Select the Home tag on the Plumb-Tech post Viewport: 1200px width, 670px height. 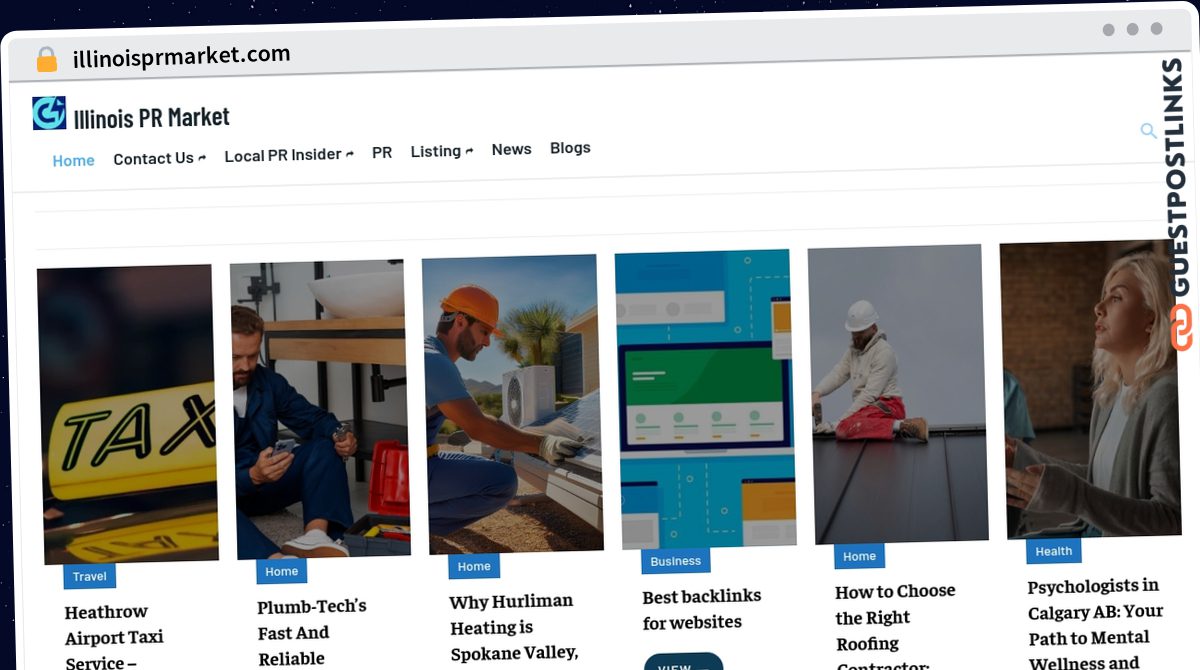click(x=281, y=571)
